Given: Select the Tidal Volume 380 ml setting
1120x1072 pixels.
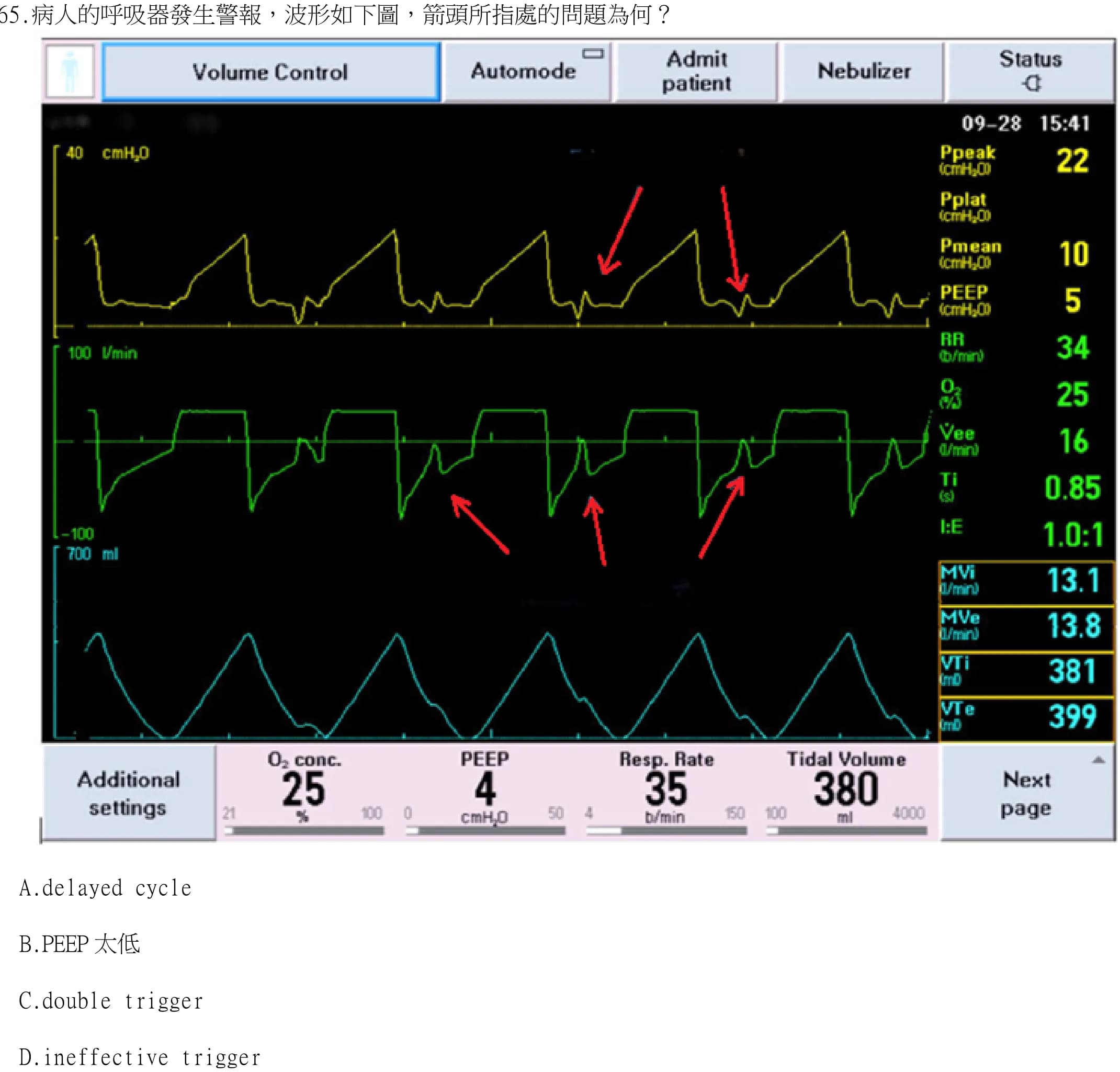Looking at the screenshot, I should (x=846, y=793).
